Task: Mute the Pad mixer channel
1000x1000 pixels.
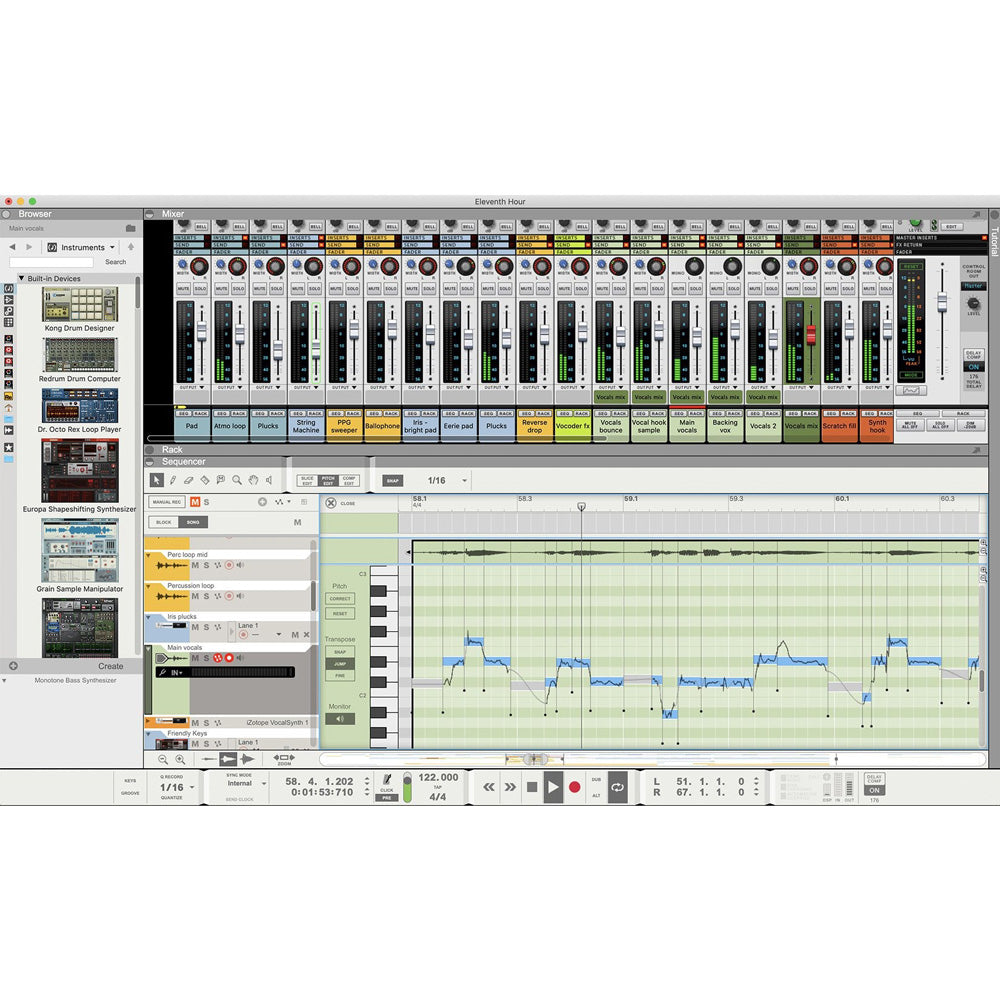Action: click(184, 288)
